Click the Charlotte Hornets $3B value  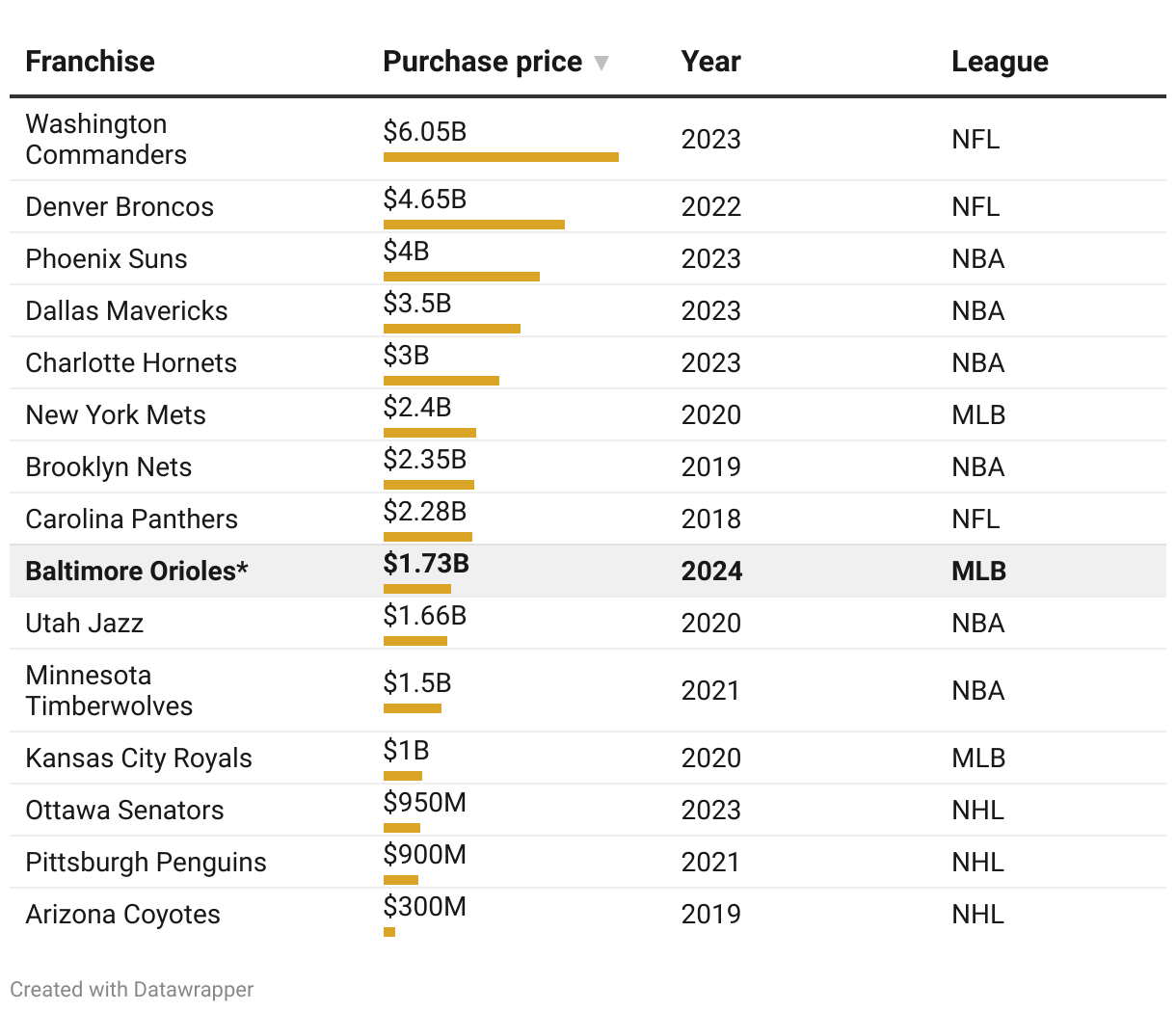click(406, 355)
